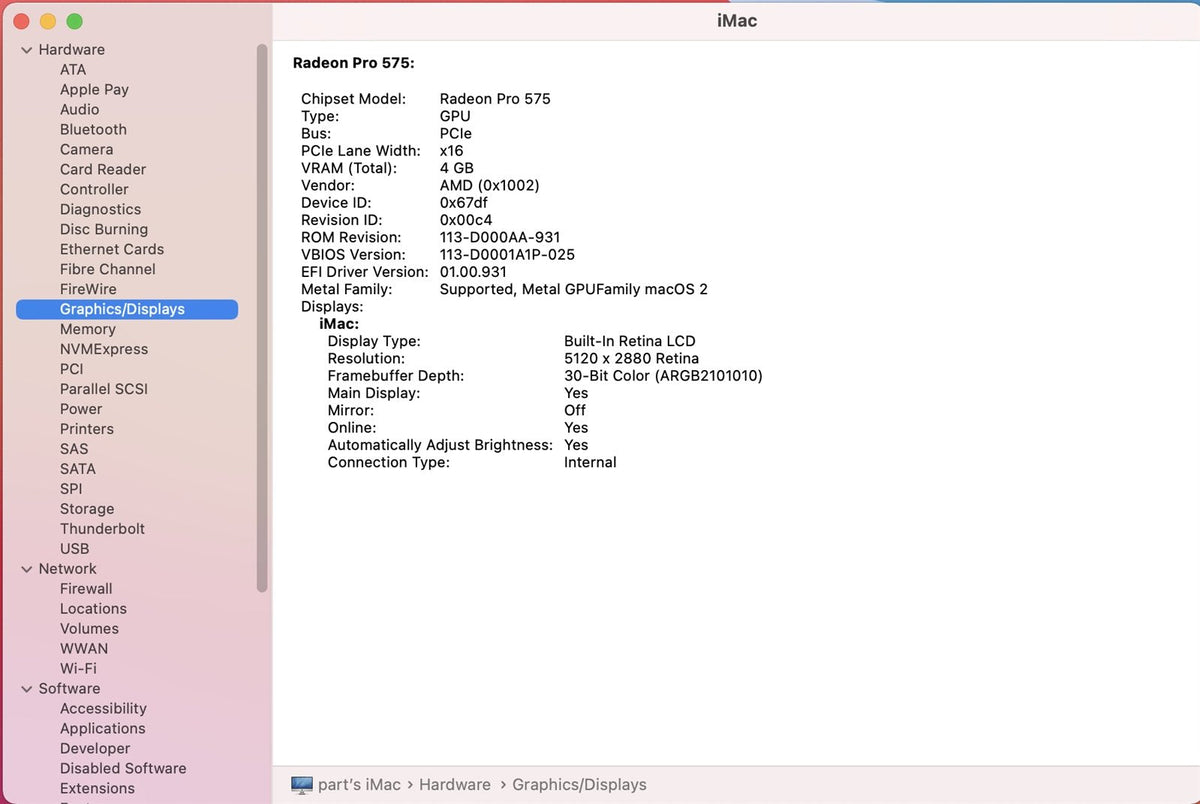Image resolution: width=1200 pixels, height=804 pixels.
Task: Open Extensions under Software
Action: tap(97, 788)
